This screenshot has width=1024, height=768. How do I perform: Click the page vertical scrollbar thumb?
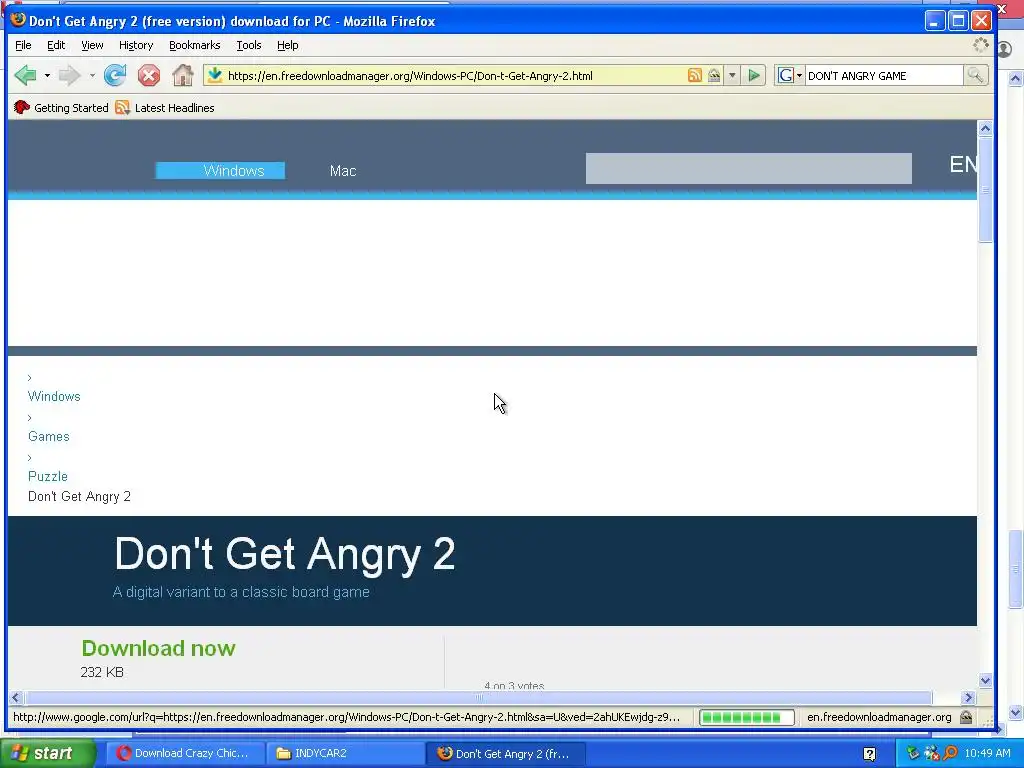[x=985, y=189]
